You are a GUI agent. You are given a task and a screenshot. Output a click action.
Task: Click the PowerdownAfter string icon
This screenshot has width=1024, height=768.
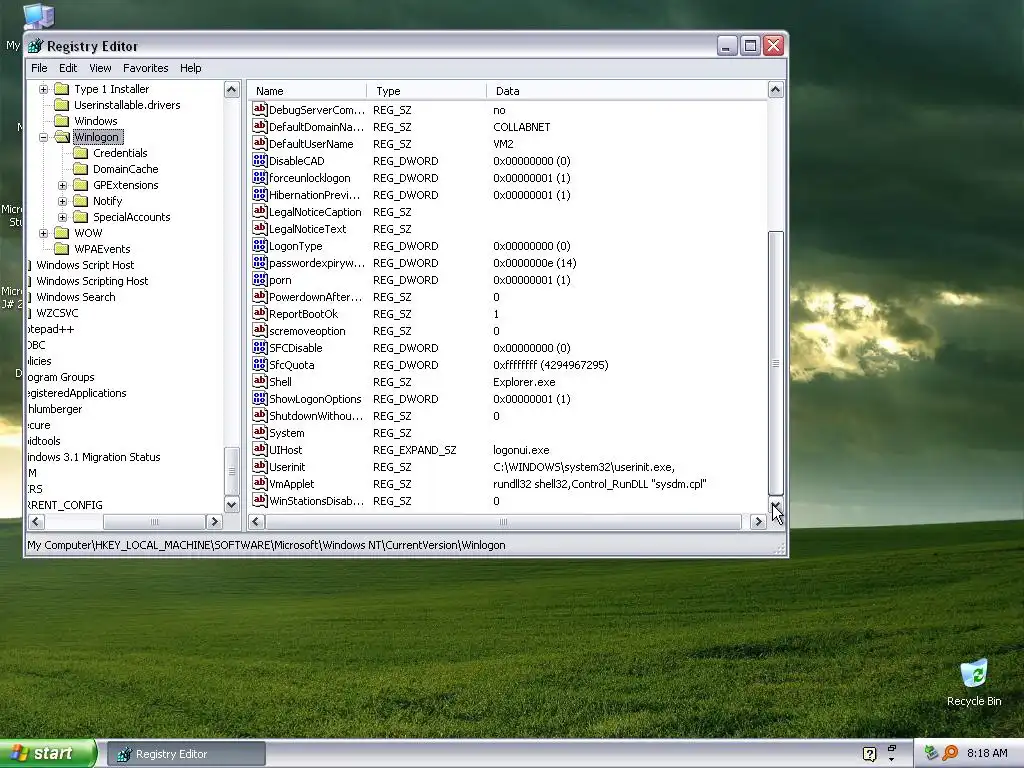[x=259, y=296]
